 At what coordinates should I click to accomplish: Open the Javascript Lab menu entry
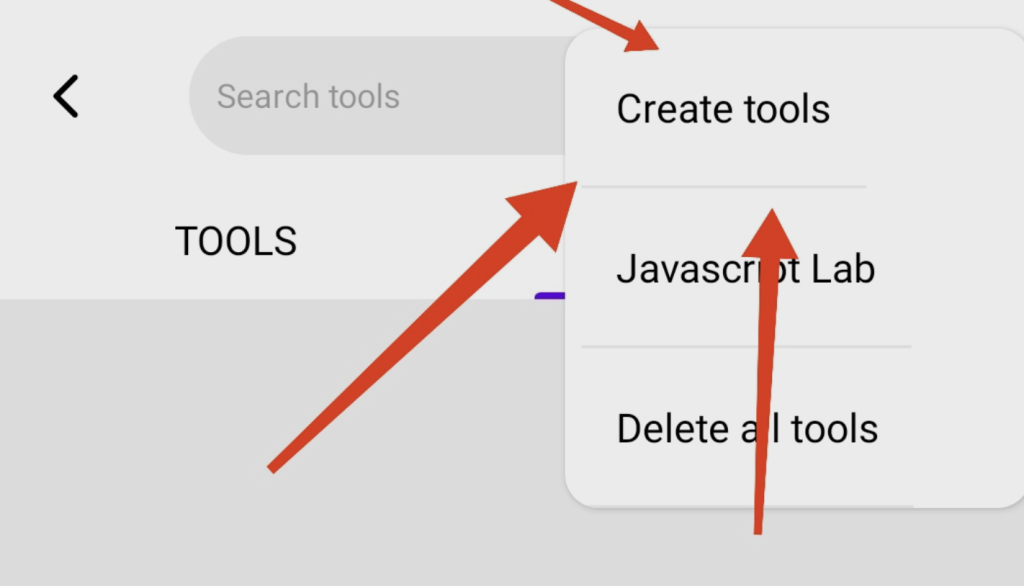[745, 269]
